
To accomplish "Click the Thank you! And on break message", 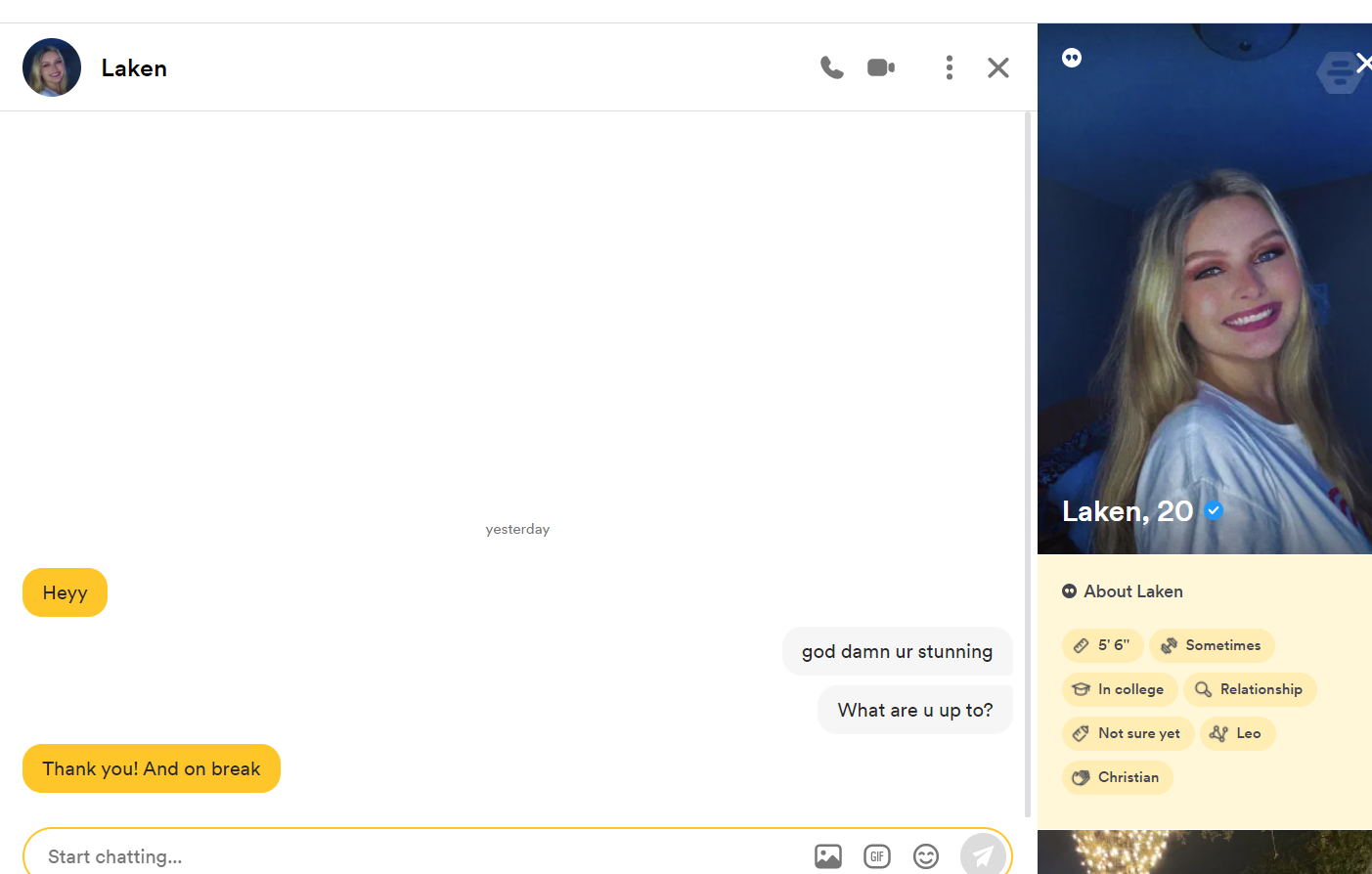I will pyautogui.click(x=152, y=768).
